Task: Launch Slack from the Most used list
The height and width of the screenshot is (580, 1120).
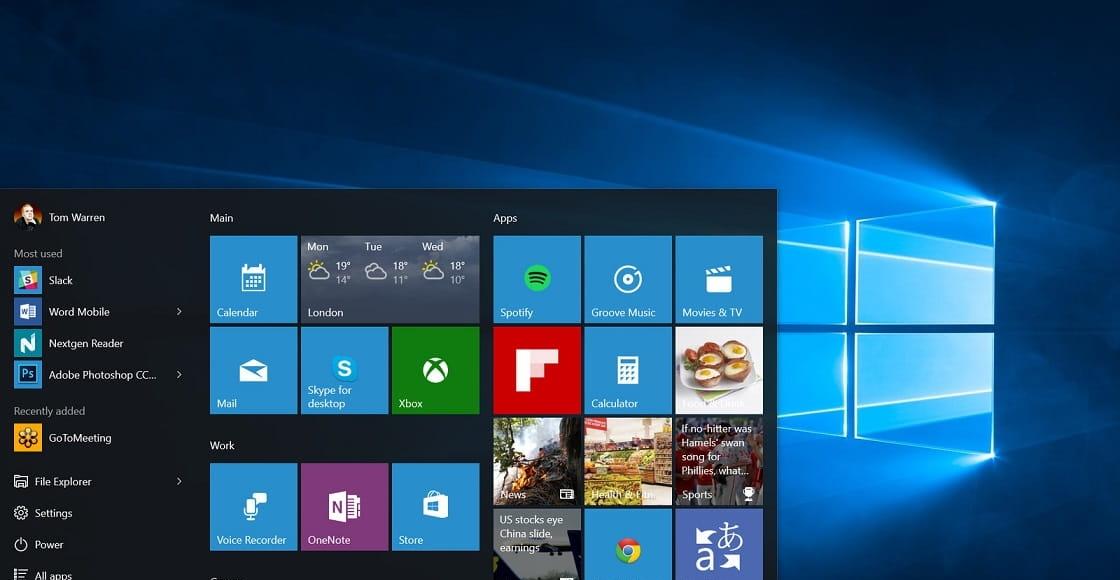Action: (x=99, y=280)
